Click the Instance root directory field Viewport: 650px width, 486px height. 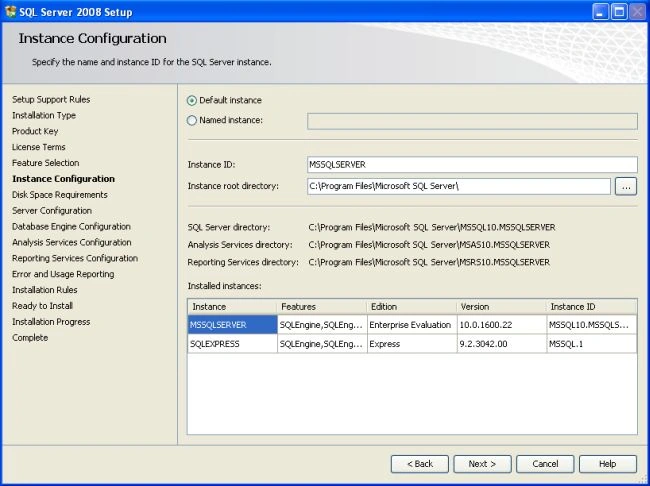click(458, 186)
